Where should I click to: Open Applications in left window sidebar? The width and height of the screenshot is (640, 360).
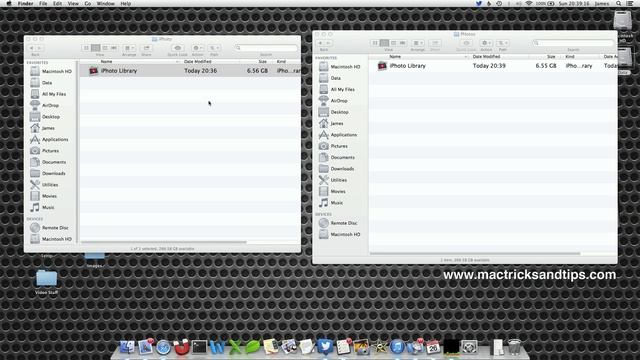pos(49,140)
